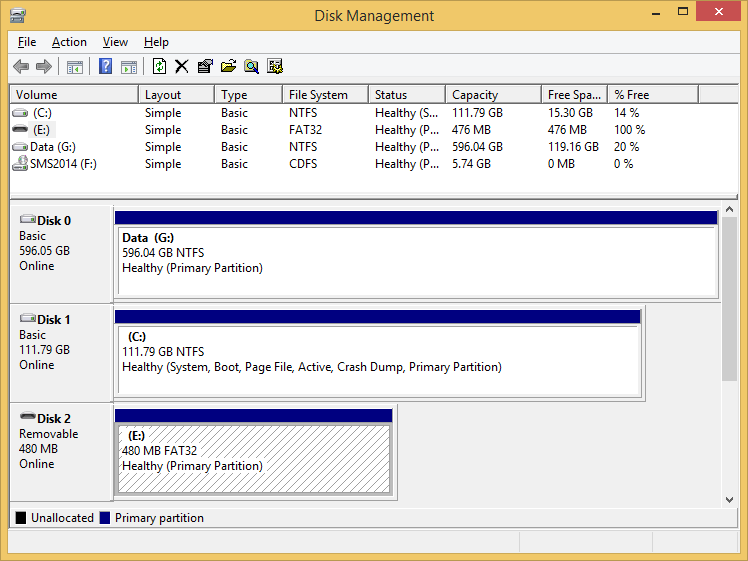
Task: Click the Disk Management title bar icon
Action: point(17,15)
